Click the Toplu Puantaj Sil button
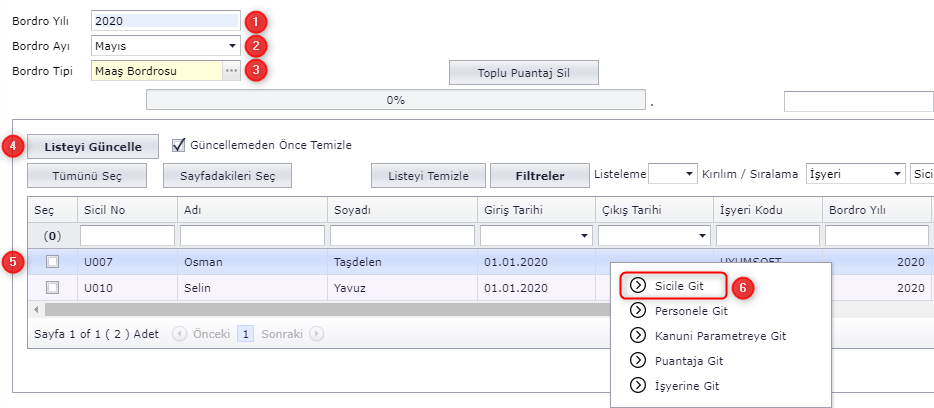934x408 pixels. tap(523, 73)
